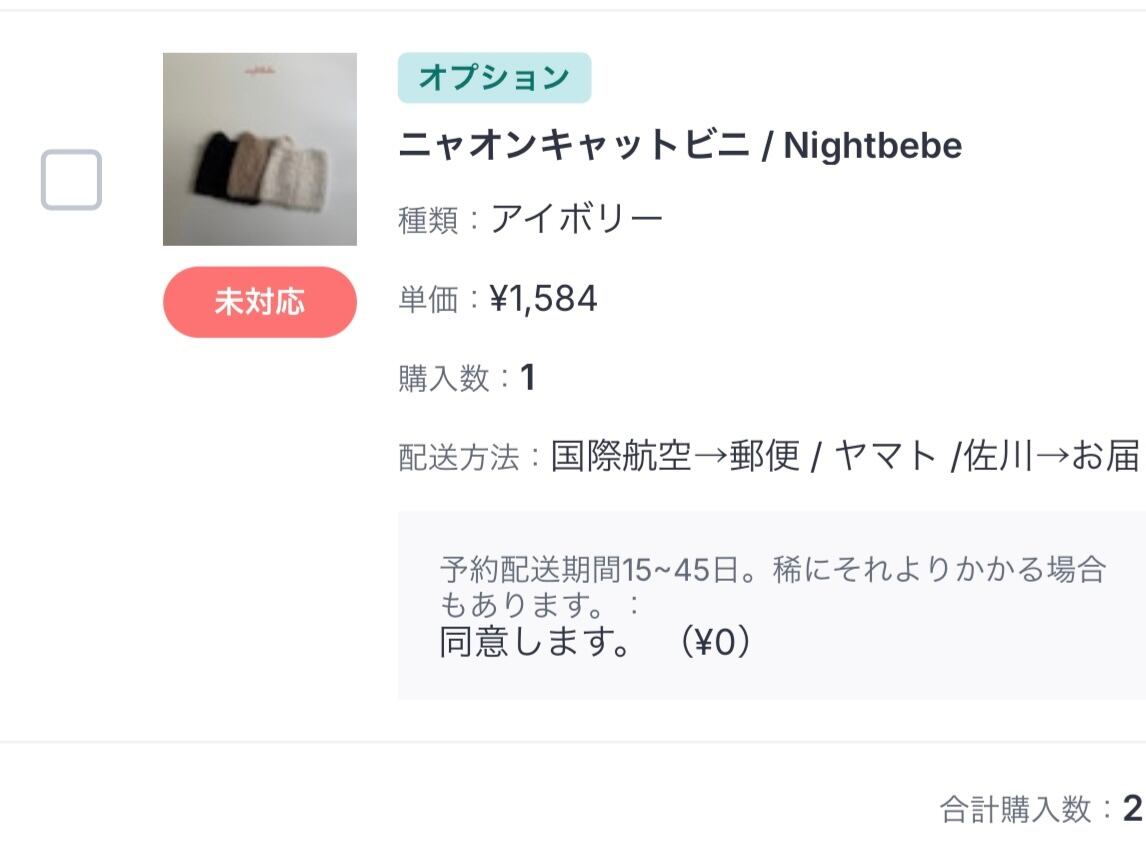Select the アイボリー variant text

576,219
